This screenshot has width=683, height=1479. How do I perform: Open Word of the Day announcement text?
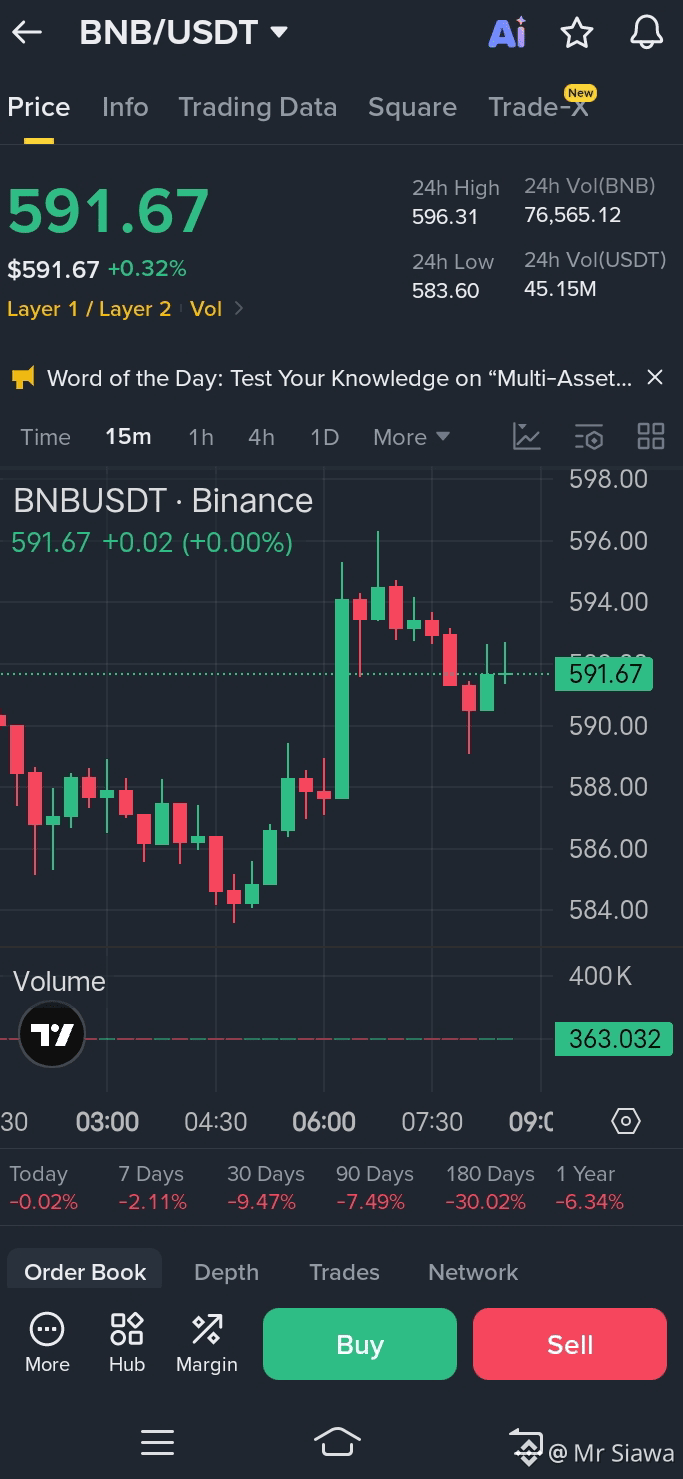click(339, 378)
